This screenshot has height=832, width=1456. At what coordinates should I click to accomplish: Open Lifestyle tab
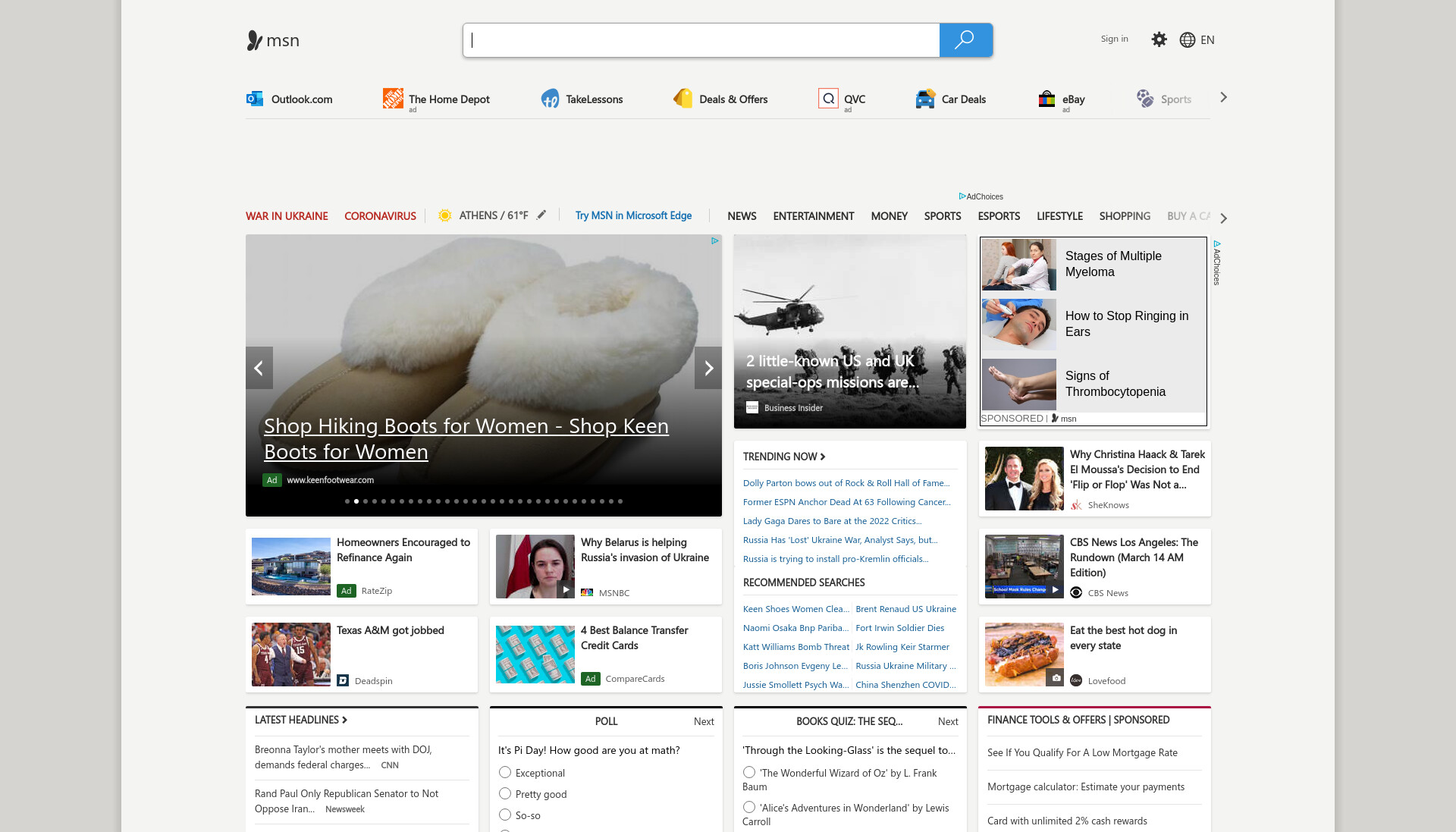1059,216
